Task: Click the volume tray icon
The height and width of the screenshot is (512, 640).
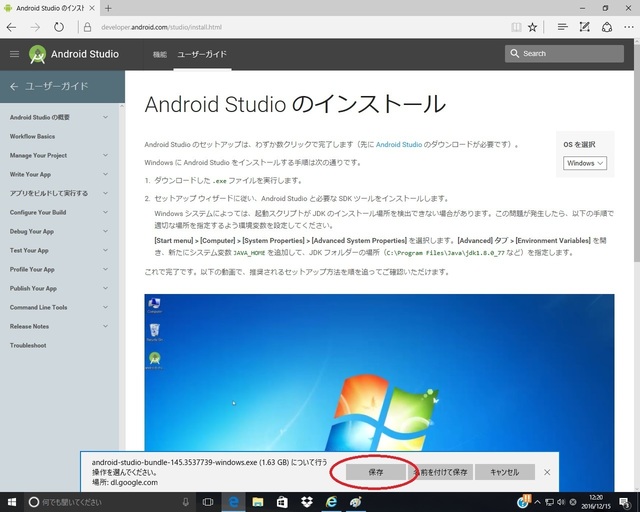Action: point(561,502)
